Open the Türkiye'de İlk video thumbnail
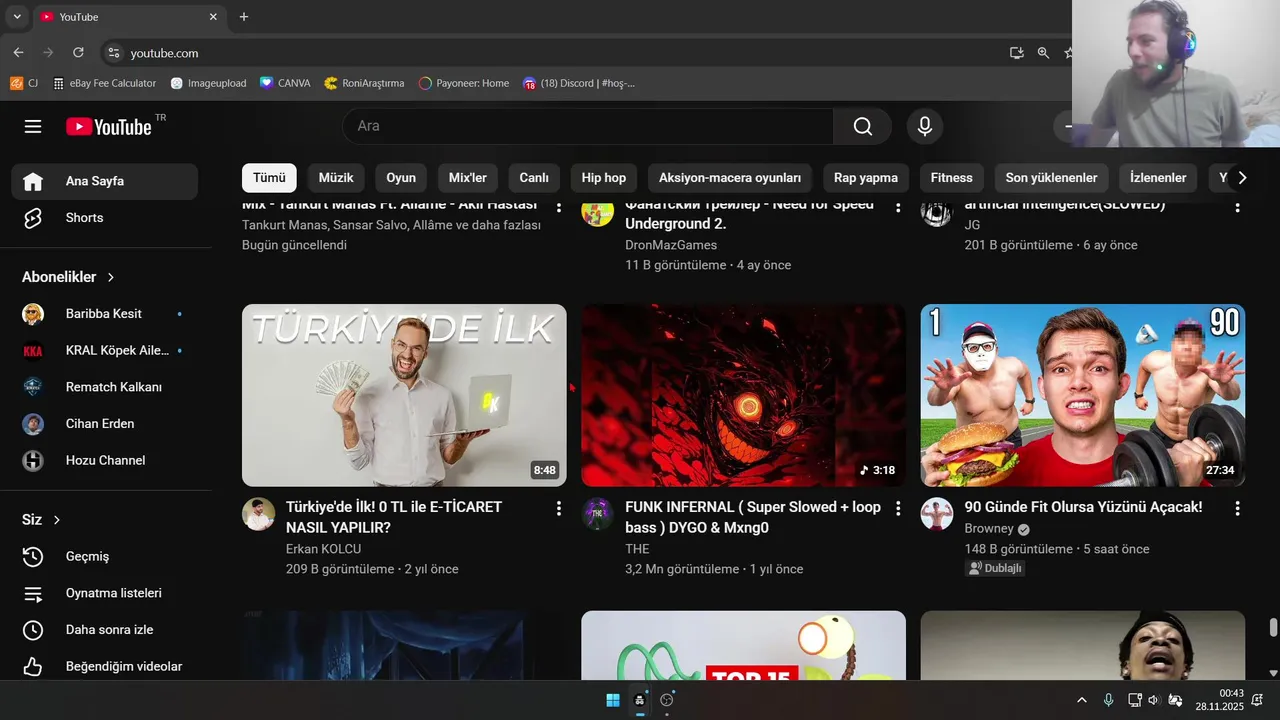1280x720 pixels. pyautogui.click(x=404, y=395)
